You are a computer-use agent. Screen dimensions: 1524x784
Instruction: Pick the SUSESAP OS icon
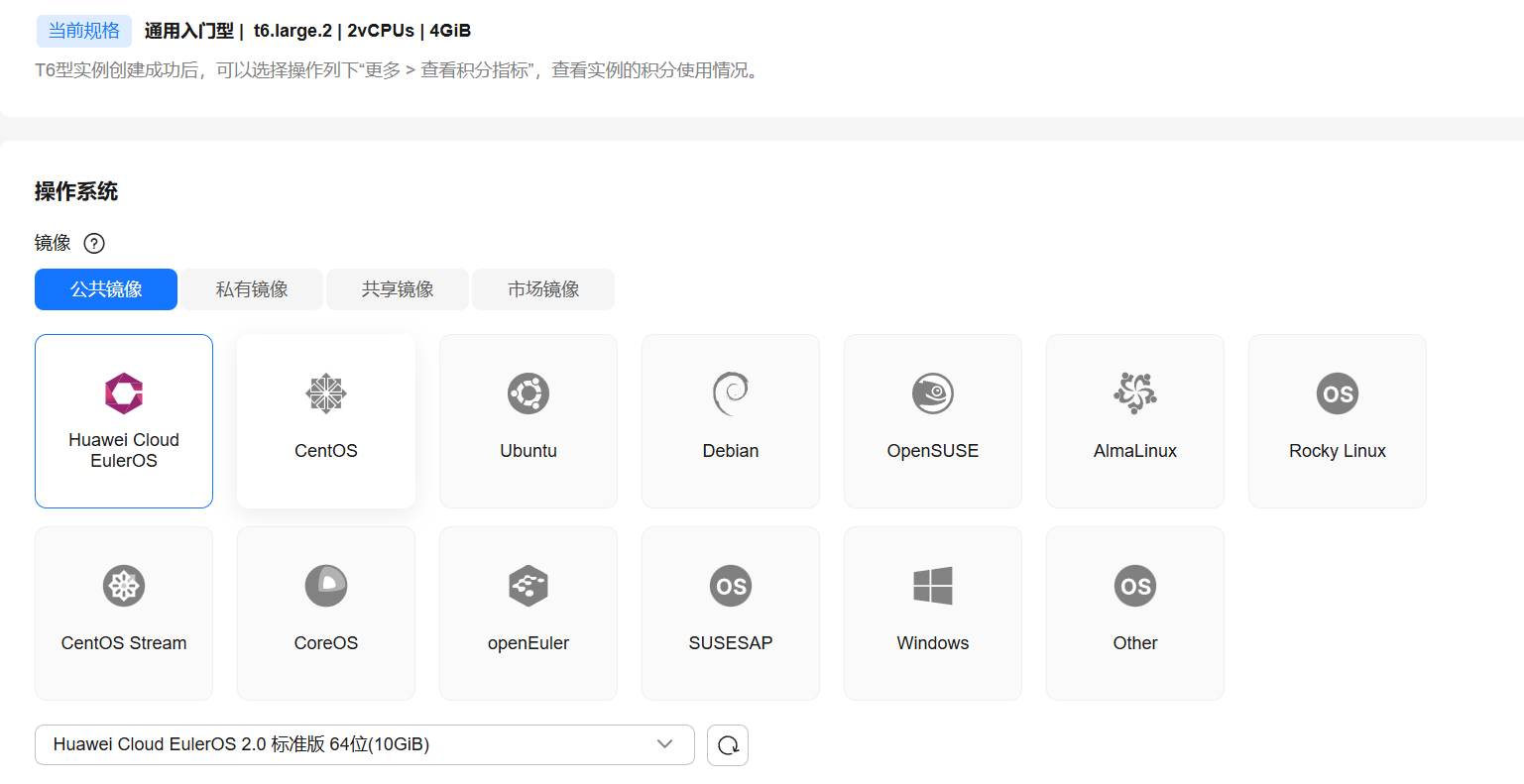(x=731, y=586)
